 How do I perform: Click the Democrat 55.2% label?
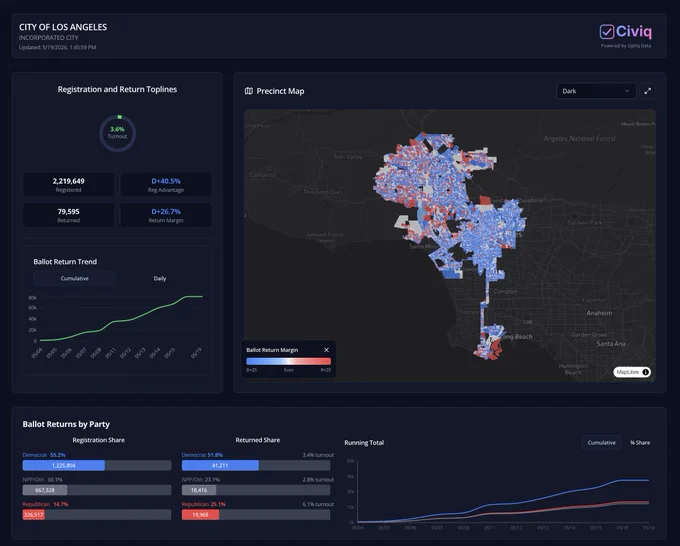pos(44,455)
